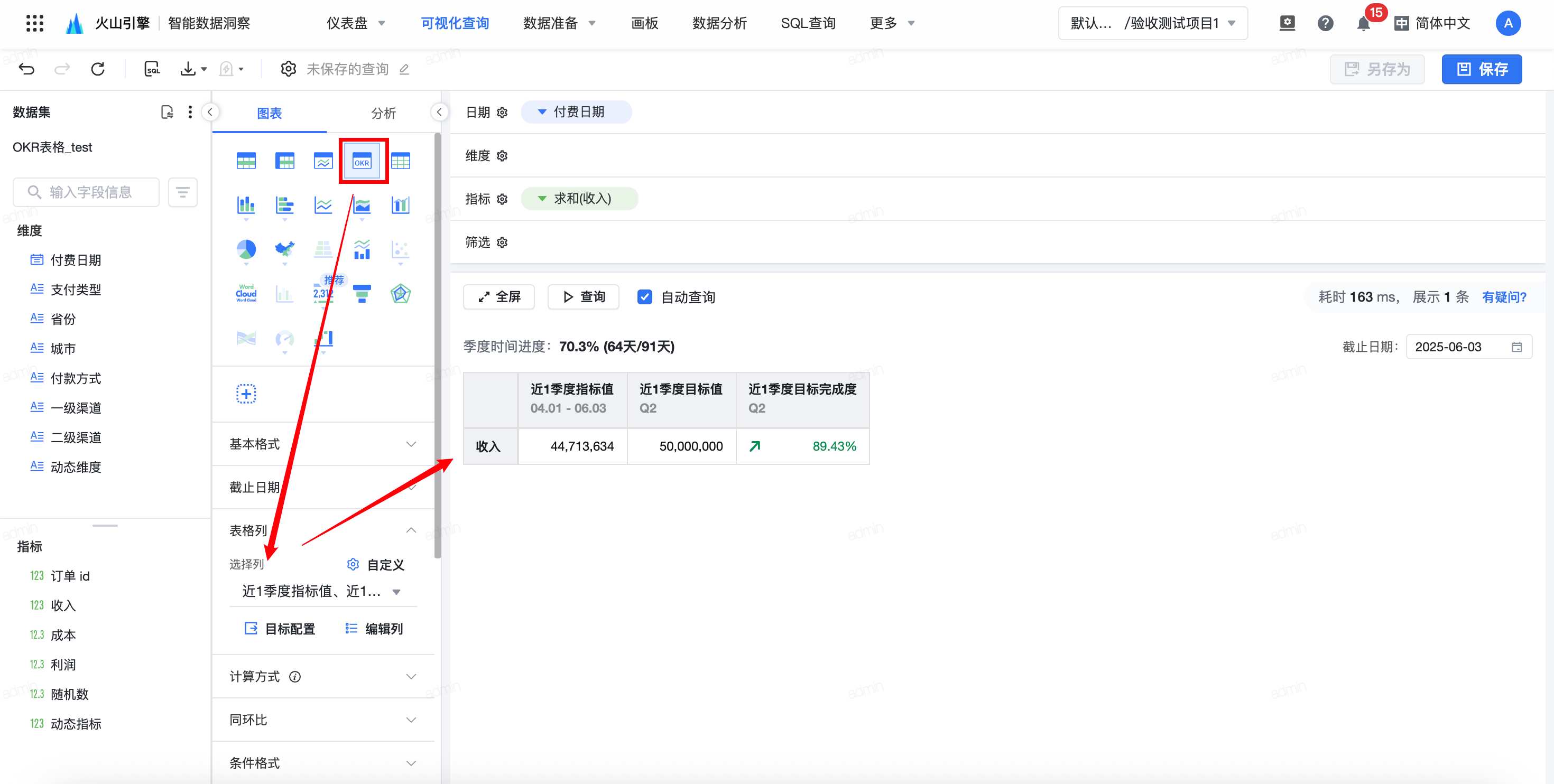The image size is (1554, 784).
Task: Open the 仪表盘 menu
Action: (356, 24)
